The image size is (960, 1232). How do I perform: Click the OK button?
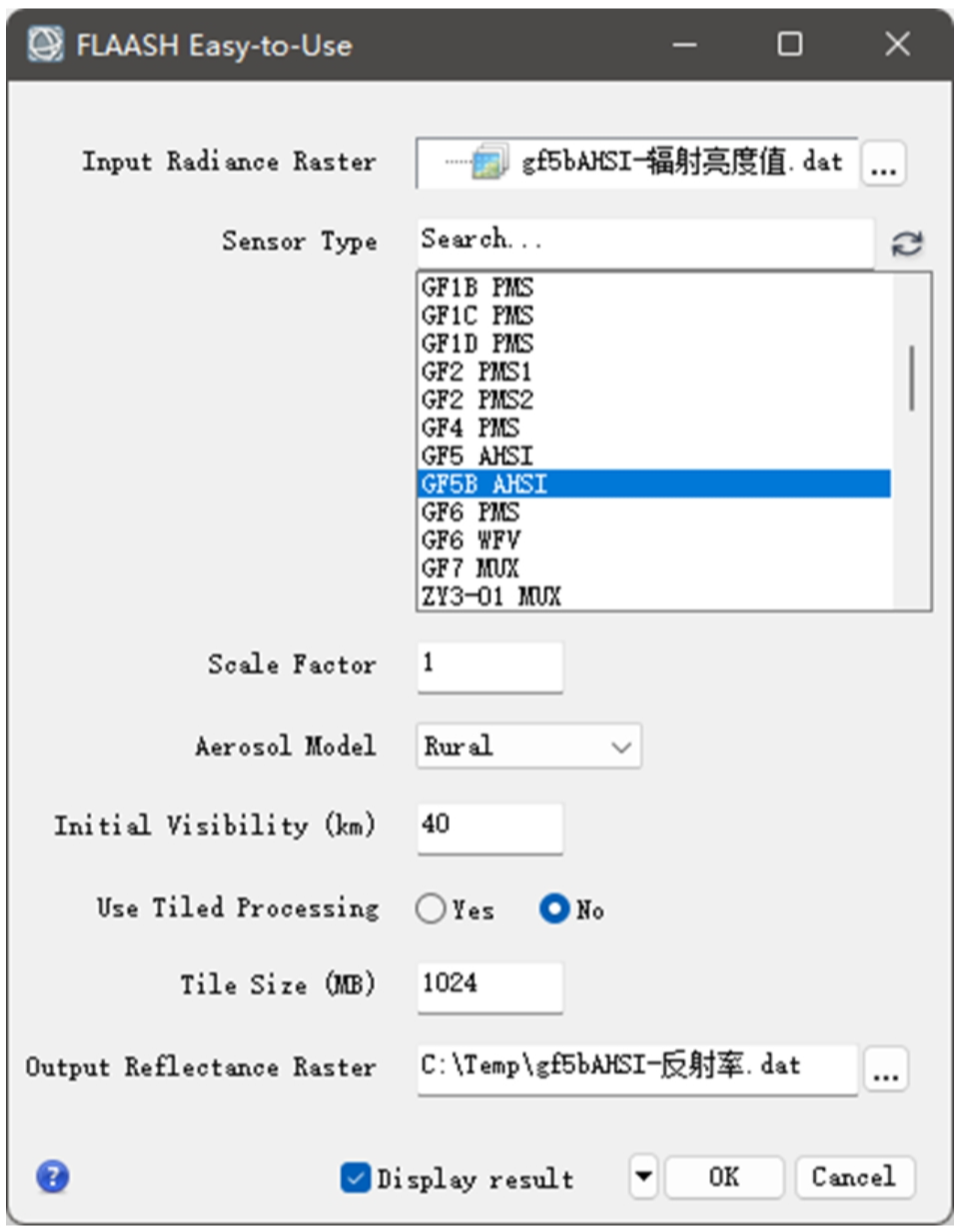(724, 1176)
